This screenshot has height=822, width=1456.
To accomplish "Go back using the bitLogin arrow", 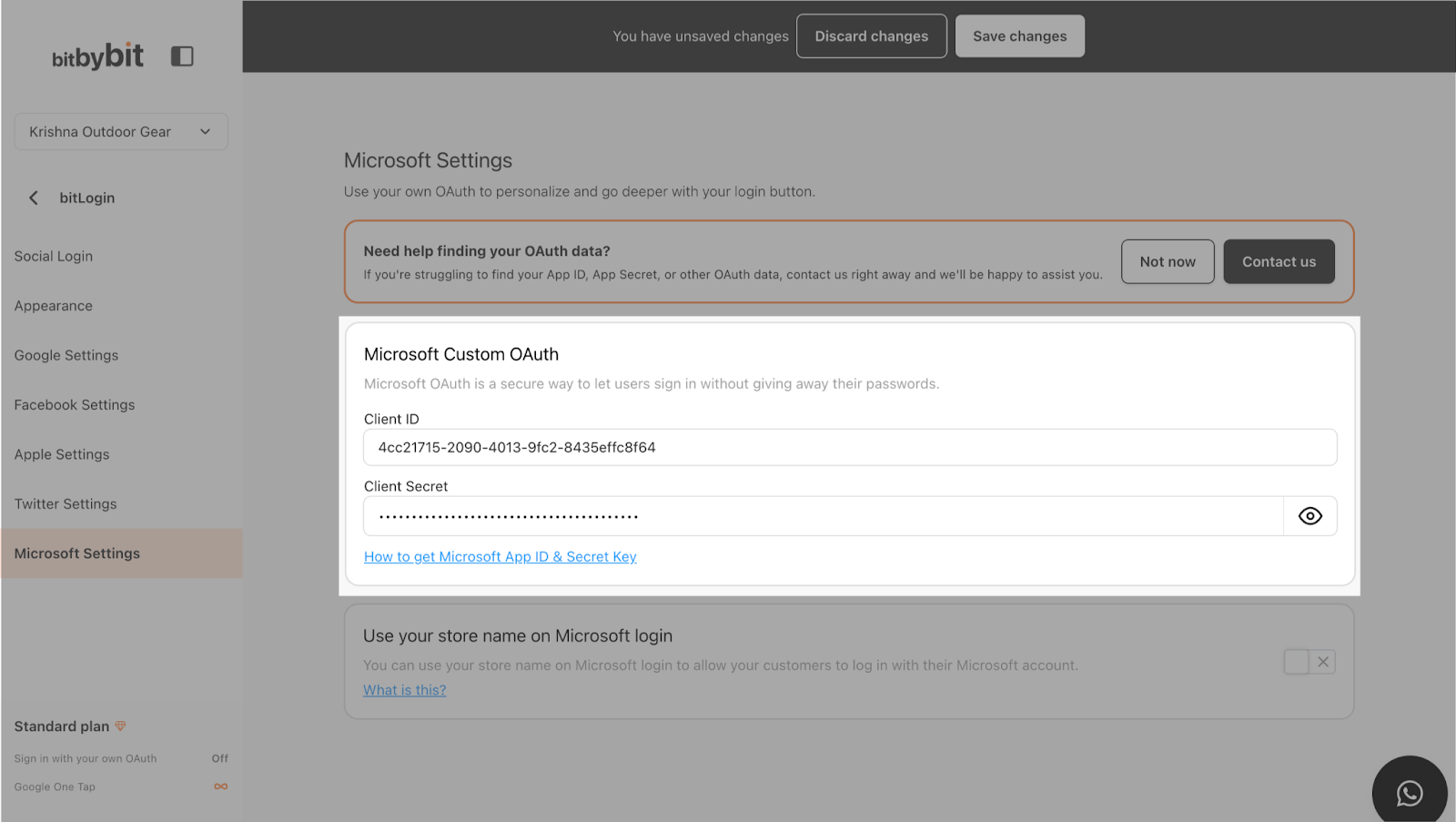I will 34,198.
